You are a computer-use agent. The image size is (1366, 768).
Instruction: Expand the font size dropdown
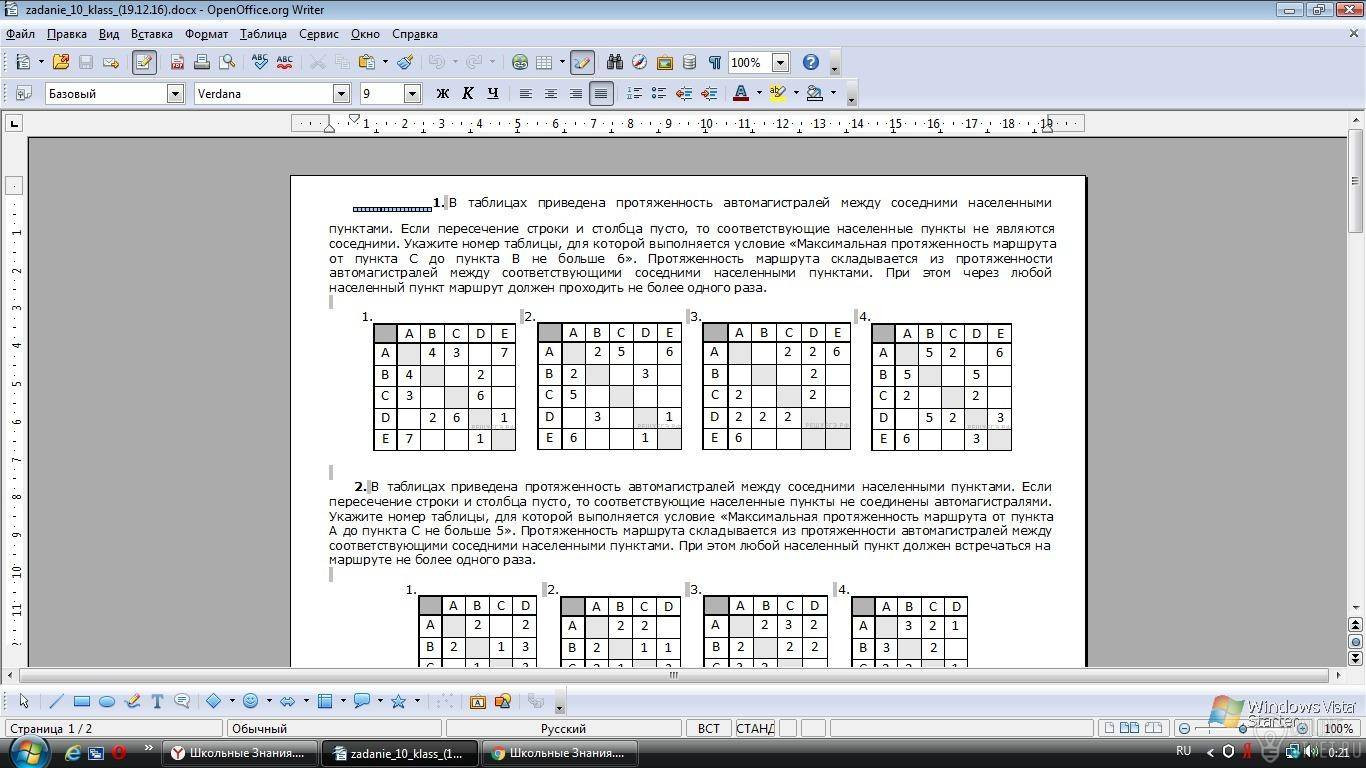point(412,93)
